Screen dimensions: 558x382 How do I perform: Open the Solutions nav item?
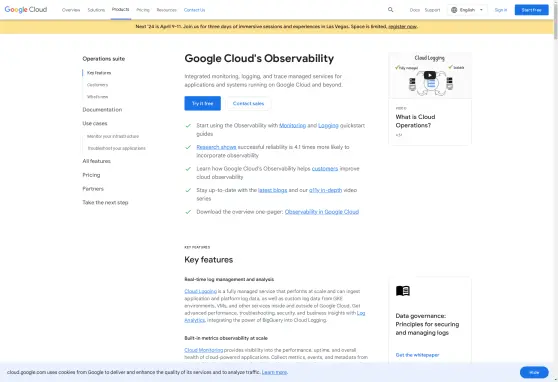point(96,10)
